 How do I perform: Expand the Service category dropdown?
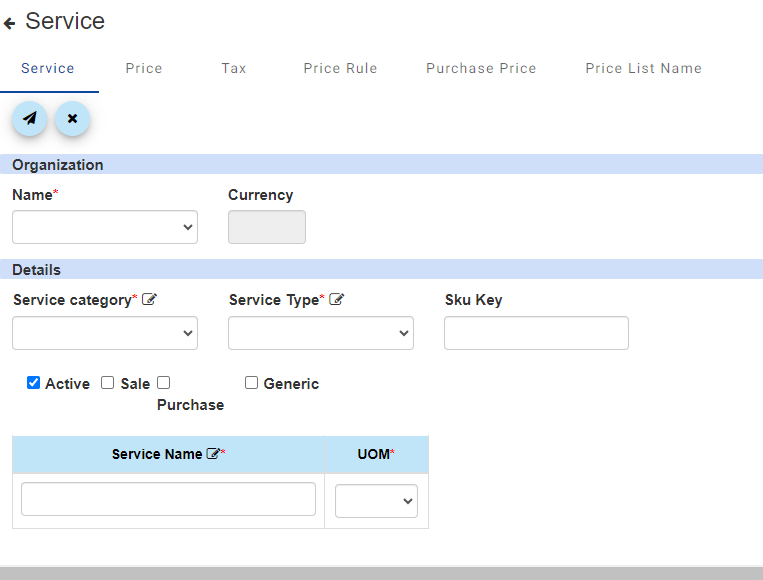[105, 333]
